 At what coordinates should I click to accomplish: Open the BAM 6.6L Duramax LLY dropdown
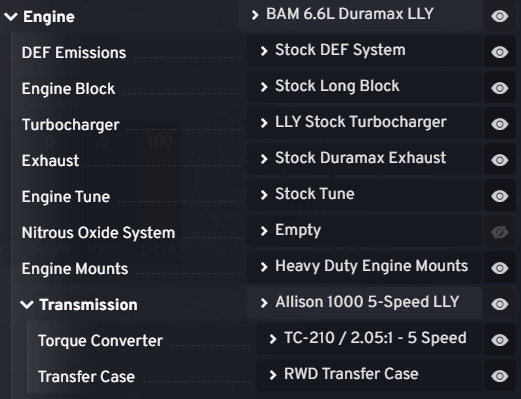360,15
